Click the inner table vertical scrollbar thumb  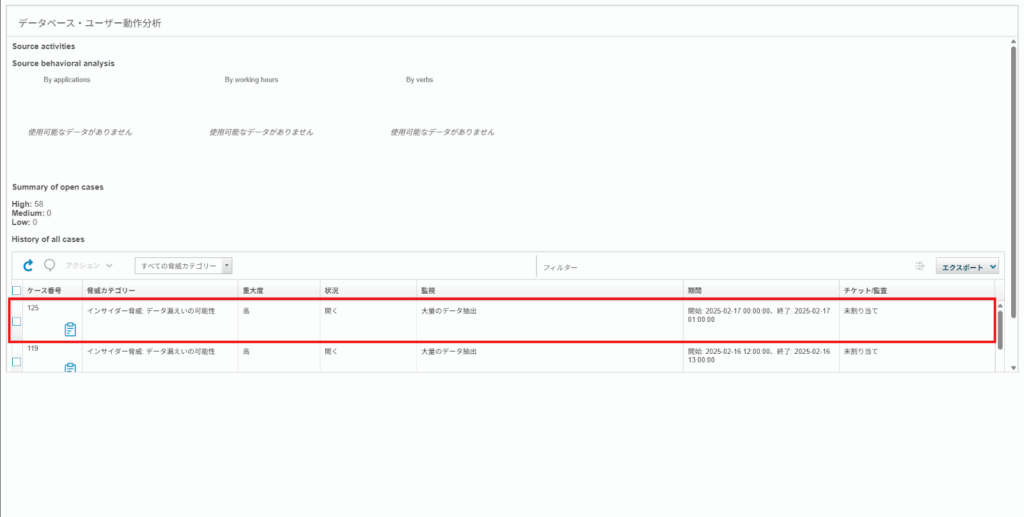1000,329
